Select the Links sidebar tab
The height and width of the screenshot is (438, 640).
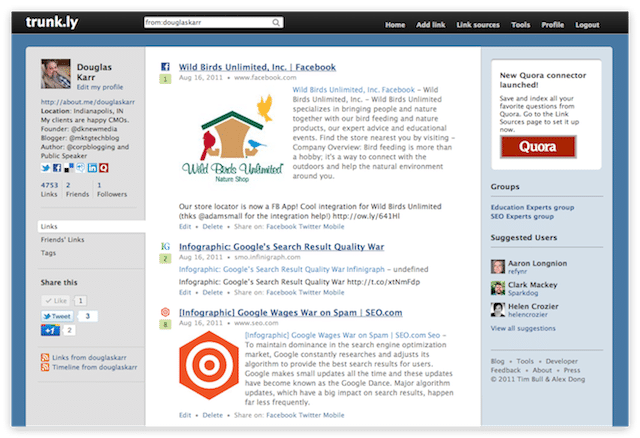tap(91, 226)
